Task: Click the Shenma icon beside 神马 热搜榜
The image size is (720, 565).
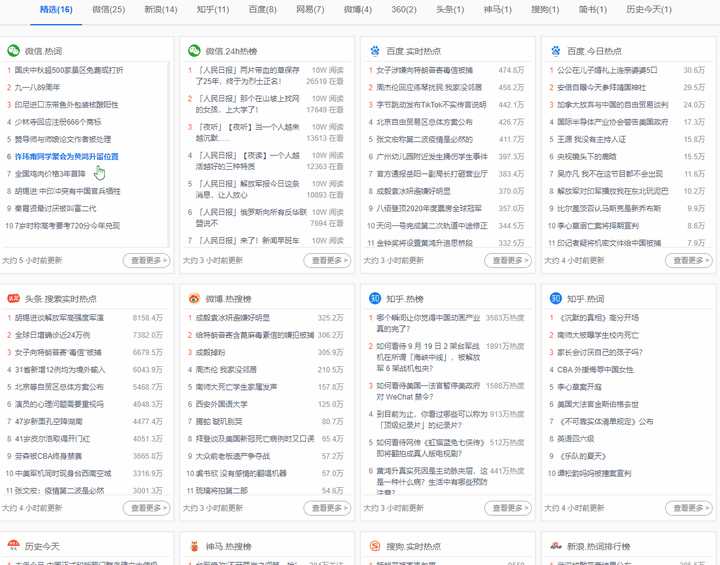Action: click(194, 546)
